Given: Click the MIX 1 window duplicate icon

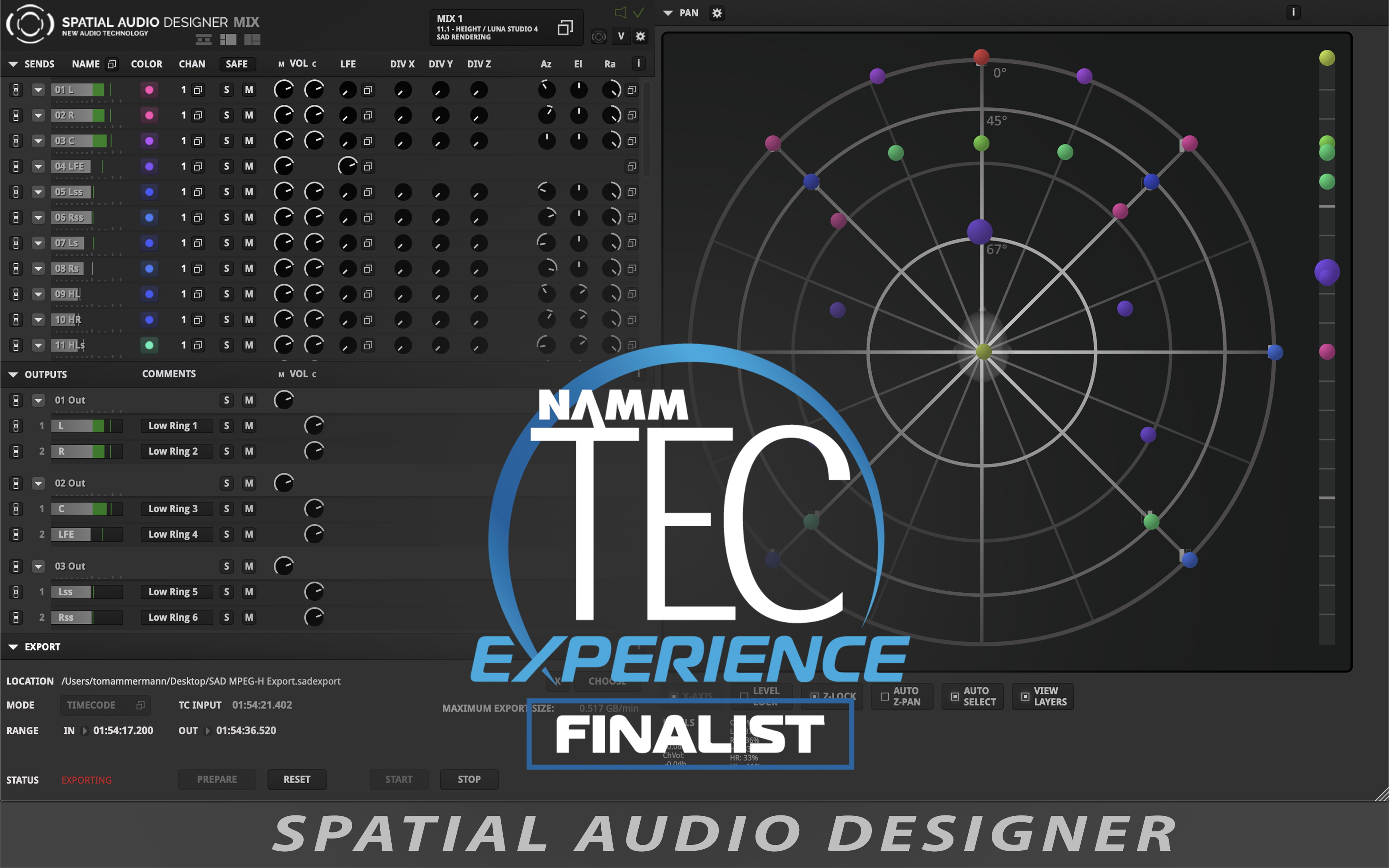Looking at the screenshot, I should 565,27.
